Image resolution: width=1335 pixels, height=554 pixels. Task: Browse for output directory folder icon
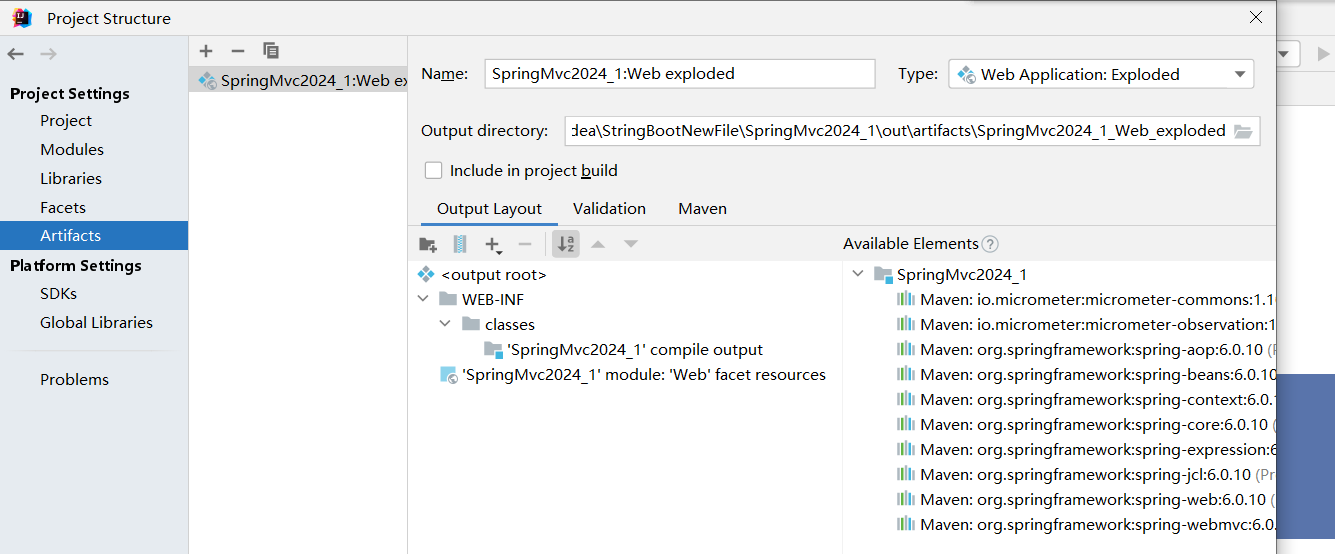1243,131
